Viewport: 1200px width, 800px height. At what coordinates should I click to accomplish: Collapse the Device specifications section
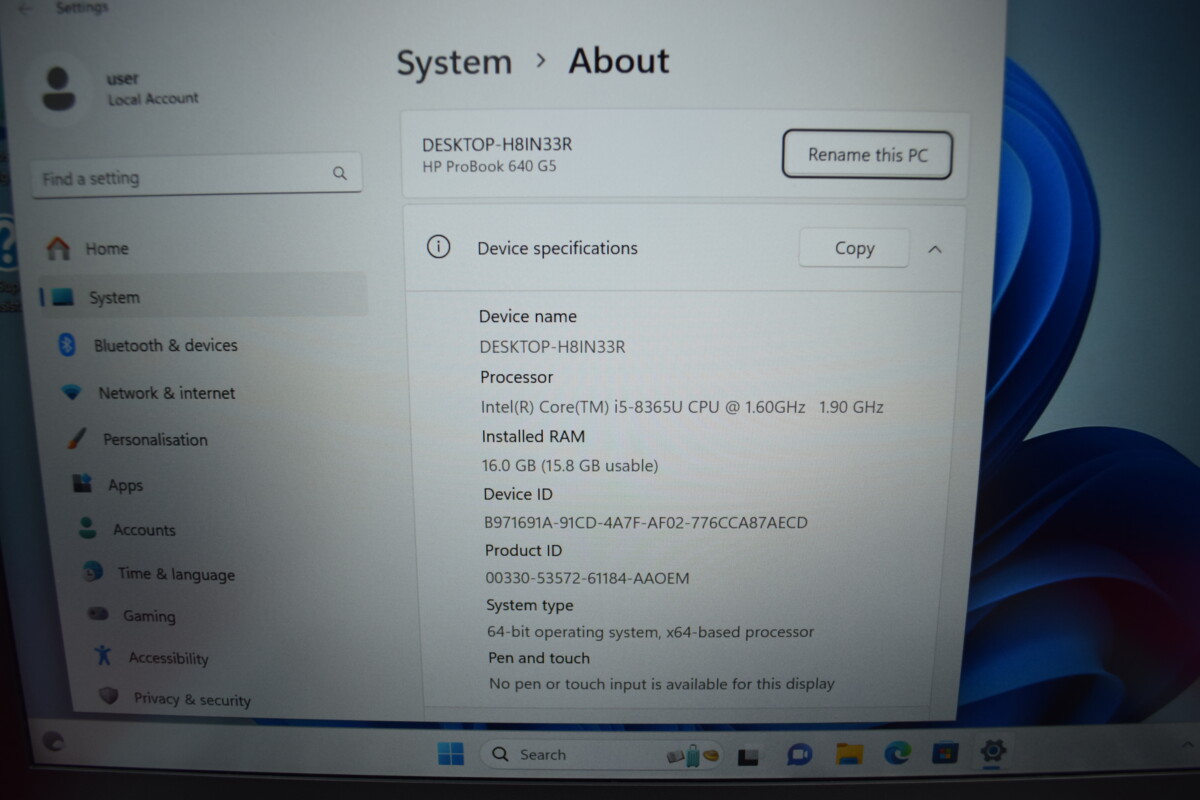[x=935, y=249]
